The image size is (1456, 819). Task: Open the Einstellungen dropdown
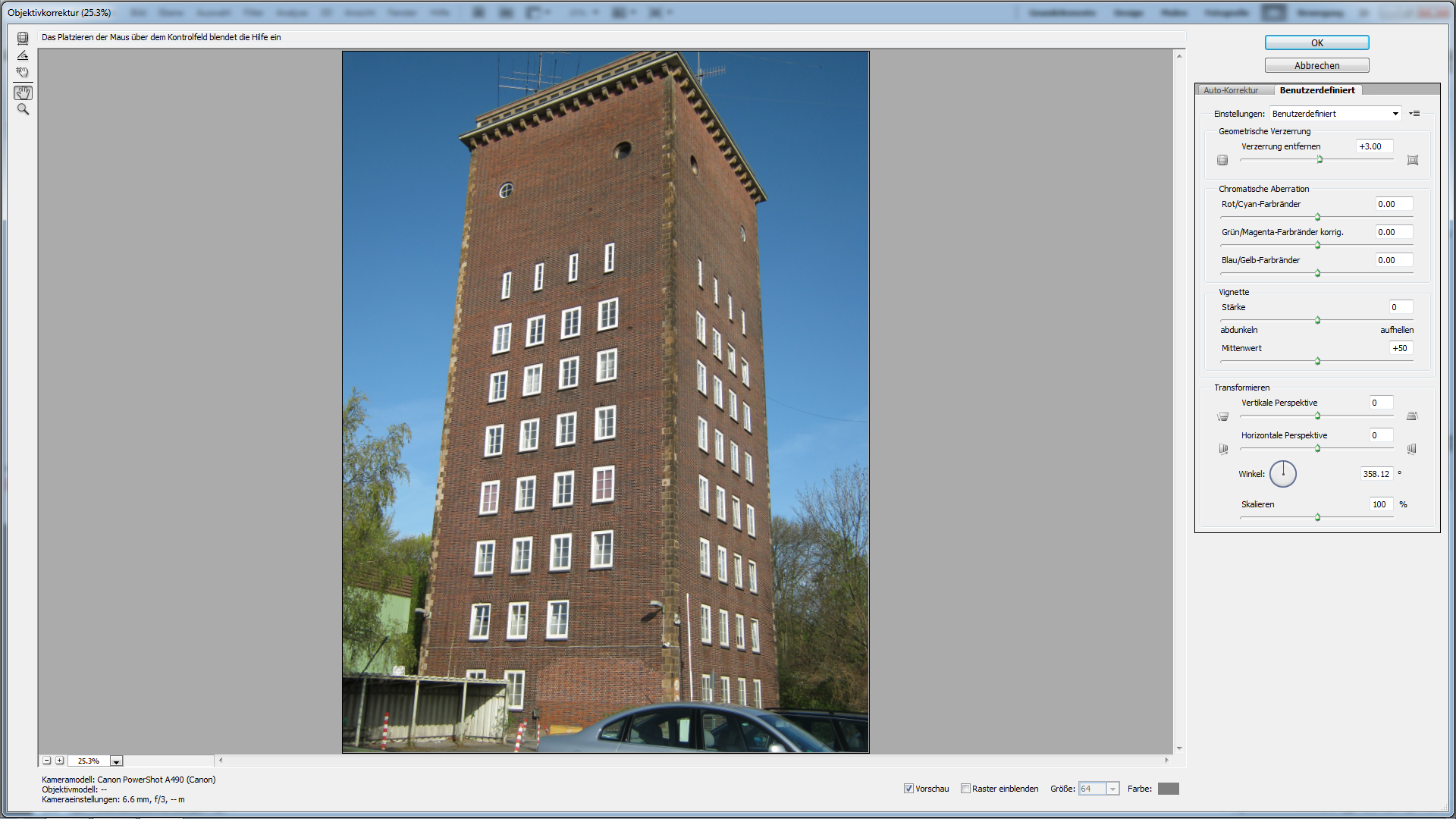click(1335, 114)
